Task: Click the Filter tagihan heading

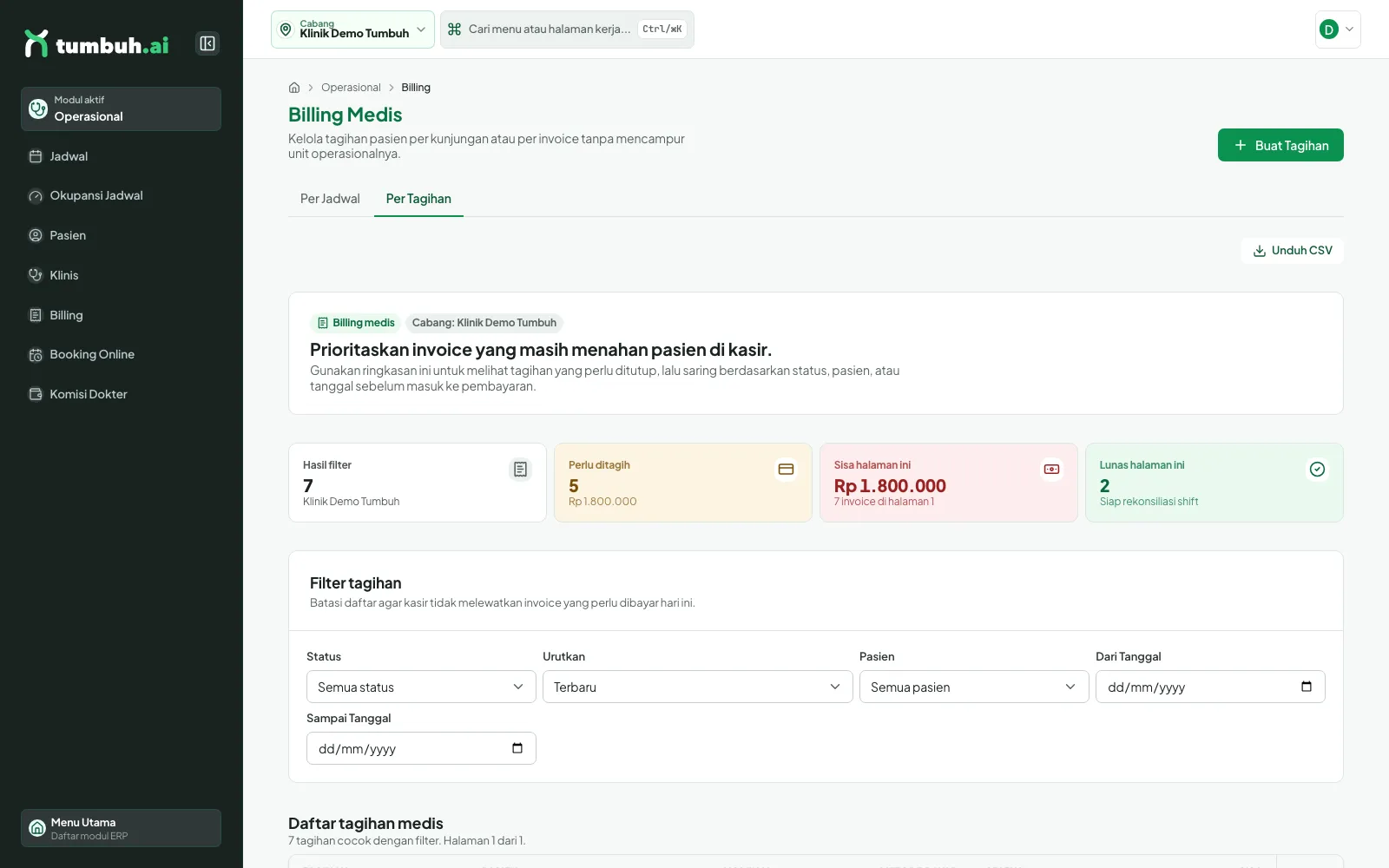Action: [355, 583]
